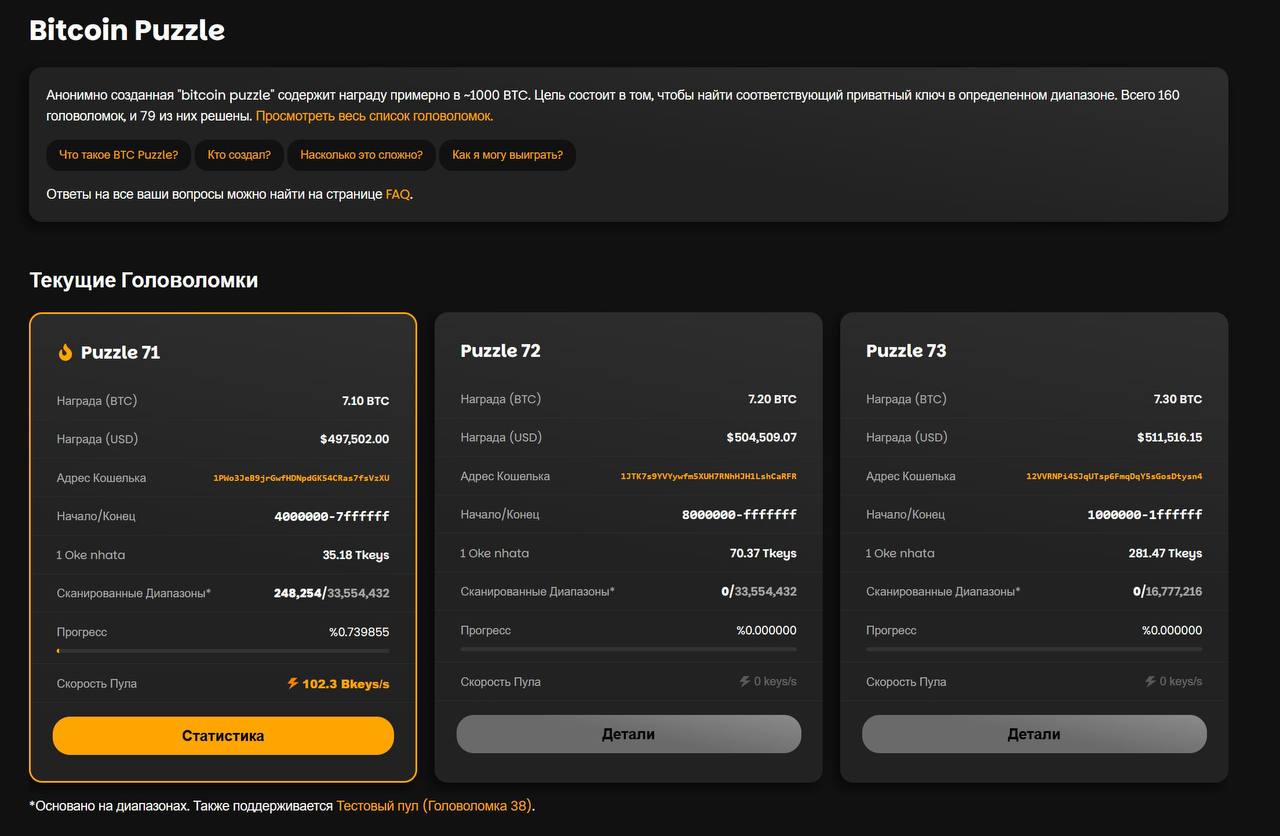Viewport: 1280px width, 836px height.
Task: Click the scanned ranges "0/16,777,216" value
Action: 1168,591
